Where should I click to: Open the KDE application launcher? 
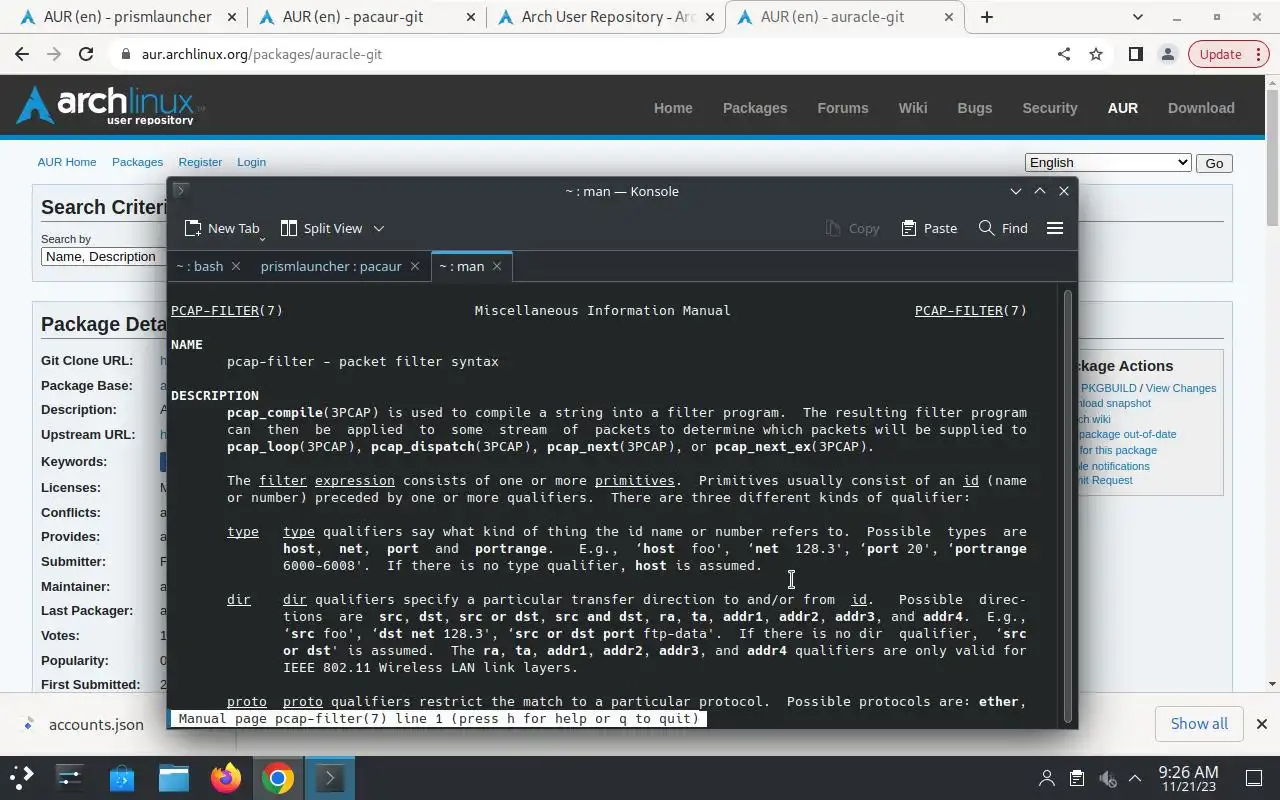pos(22,778)
